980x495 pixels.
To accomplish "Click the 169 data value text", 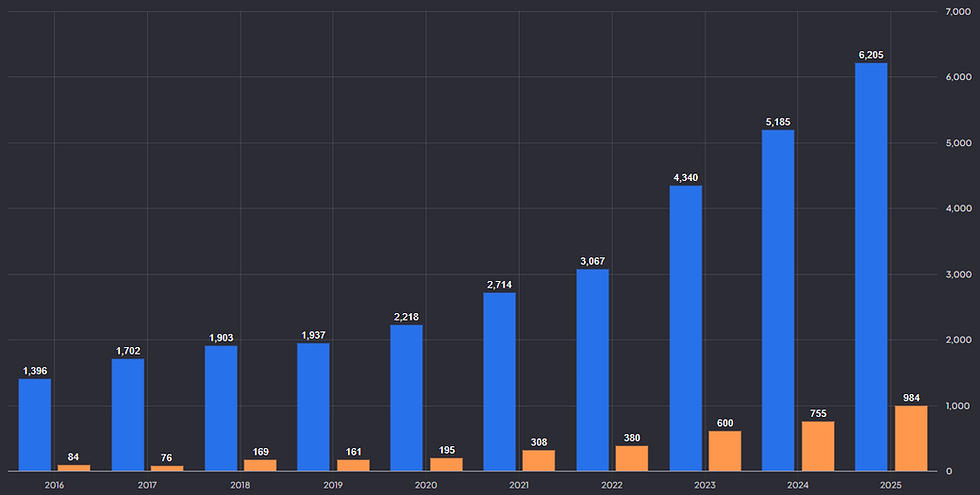I will click(261, 452).
